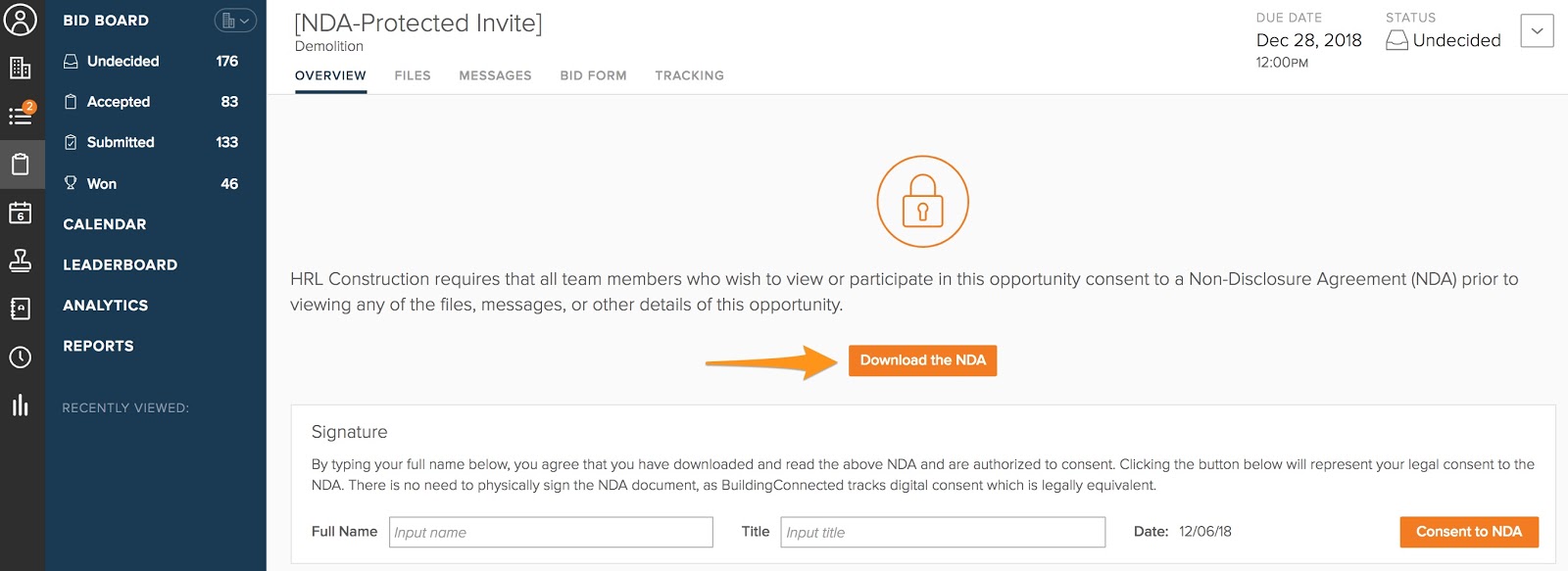
Task: Expand the office switcher dropdown beside Bid Board
Action: pos(235,21)
